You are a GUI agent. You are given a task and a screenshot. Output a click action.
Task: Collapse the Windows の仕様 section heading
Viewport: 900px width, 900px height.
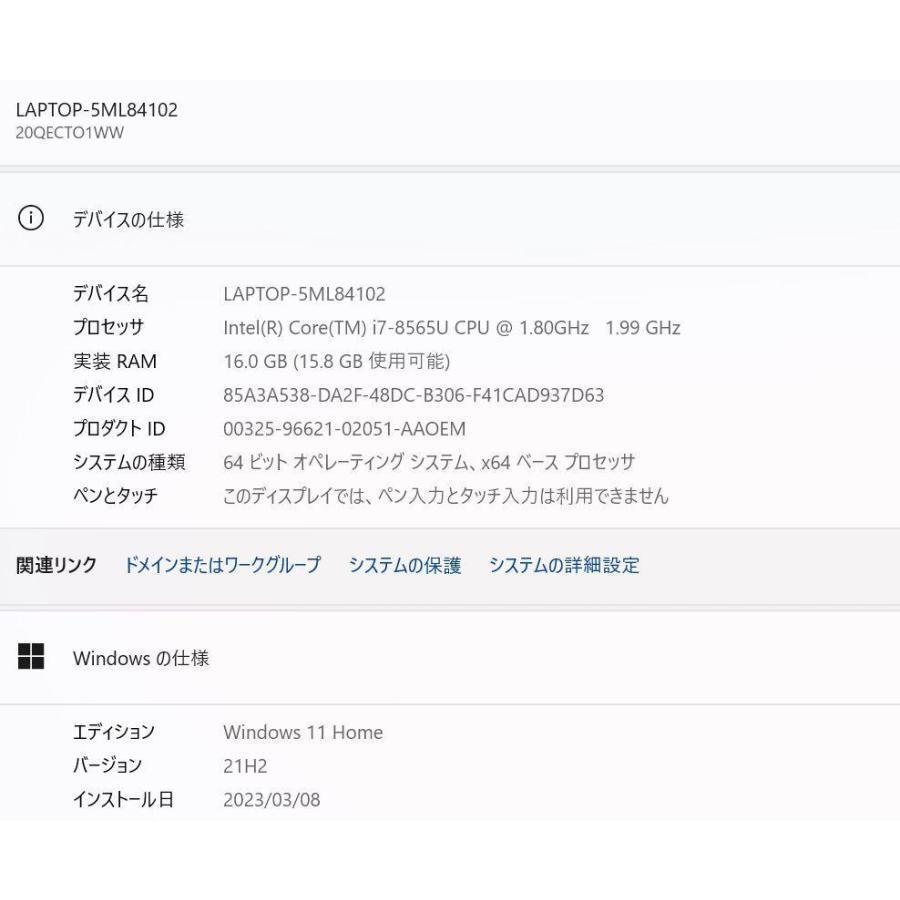141,659
